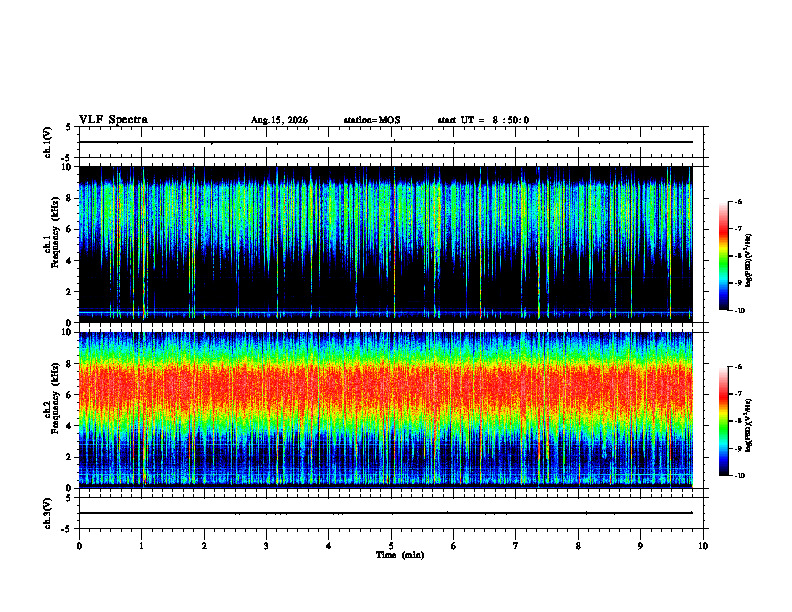Click the "6" kHz tick of ch.2 spectrogram
This screenshot has width=792, height=612.
[x=71, y=395]
